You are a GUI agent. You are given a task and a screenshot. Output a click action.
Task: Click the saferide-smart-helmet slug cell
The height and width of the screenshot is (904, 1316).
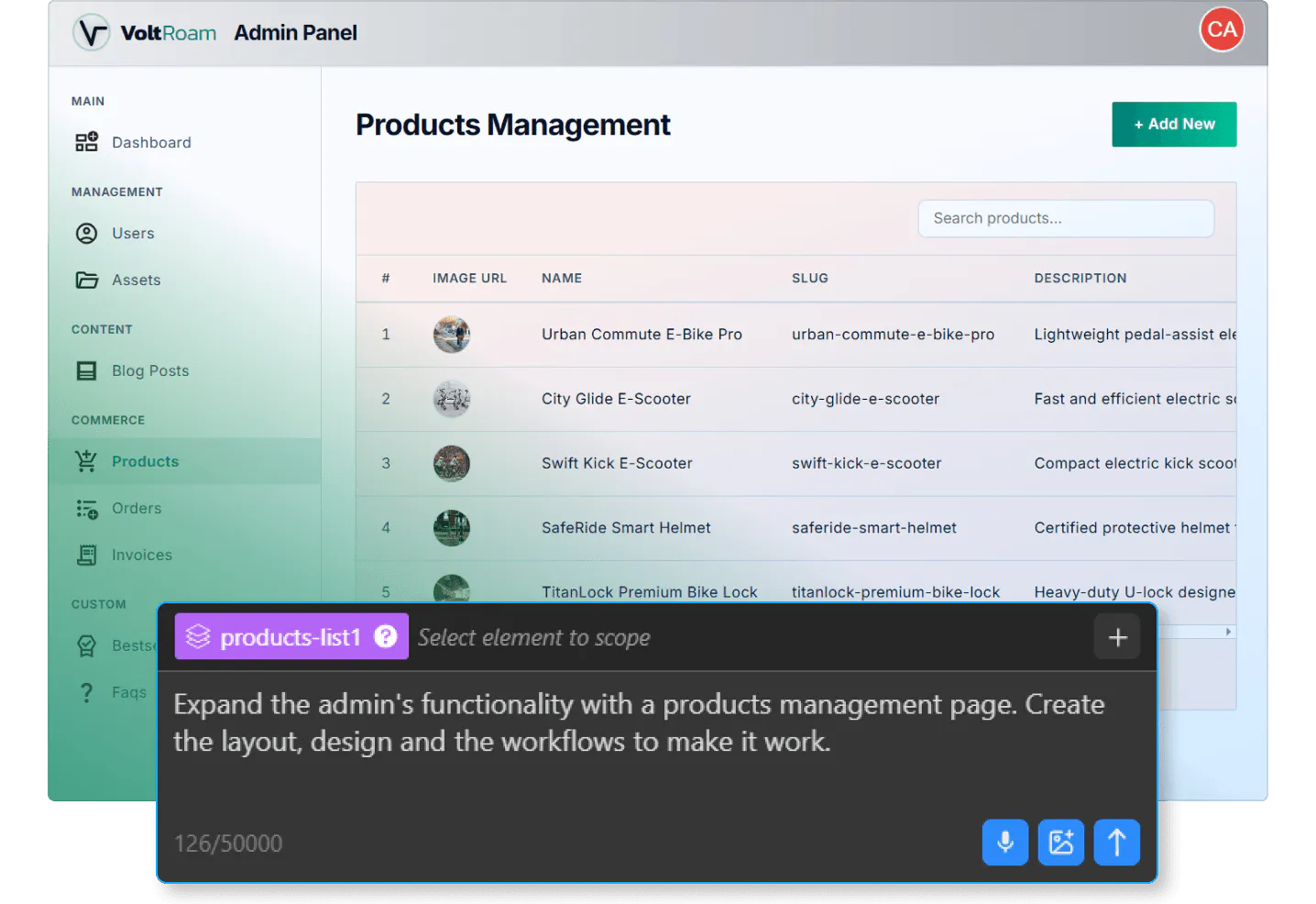[873, 528]
